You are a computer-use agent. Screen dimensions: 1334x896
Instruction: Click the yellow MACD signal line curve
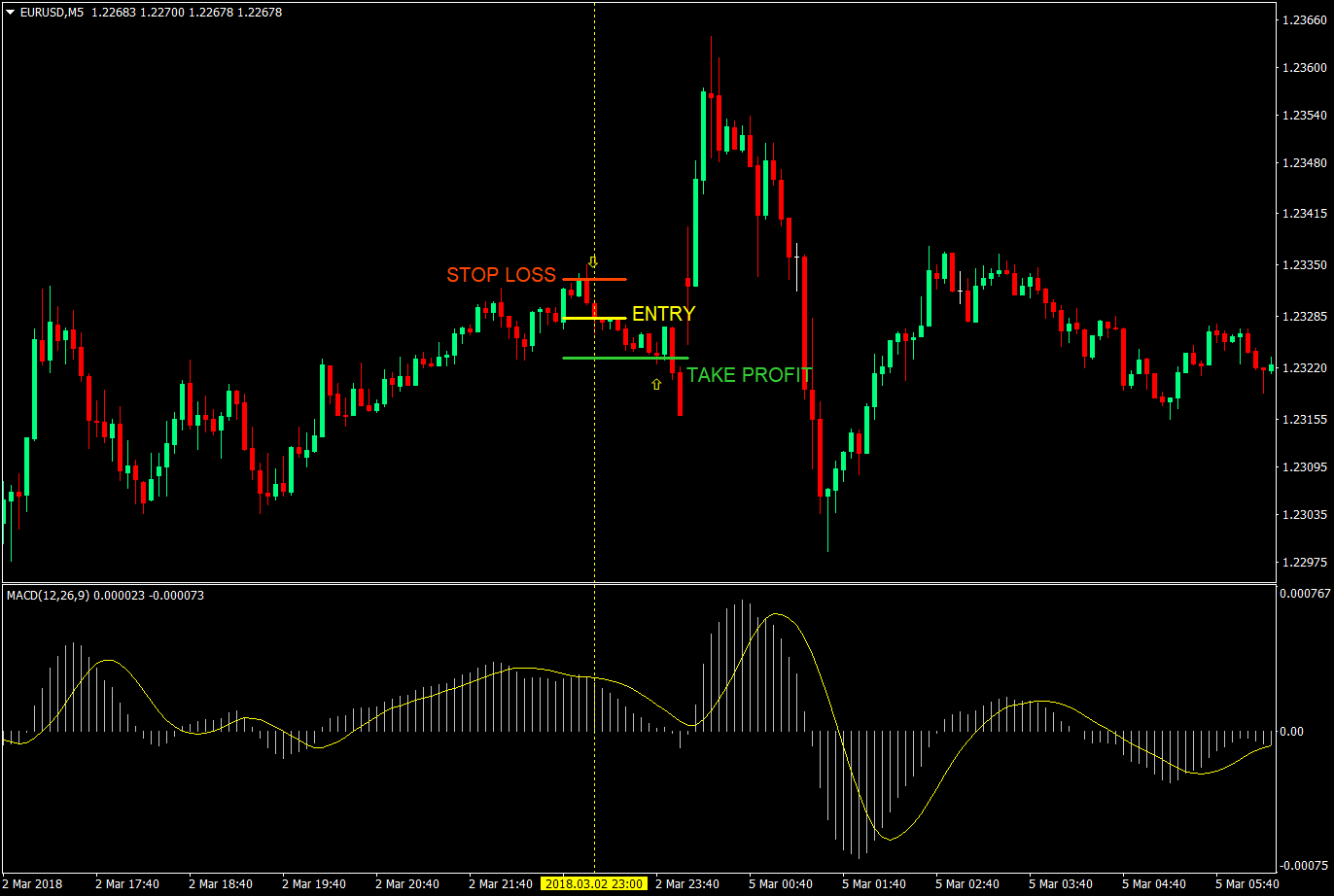pyautogui.click(x=773, y=614)
